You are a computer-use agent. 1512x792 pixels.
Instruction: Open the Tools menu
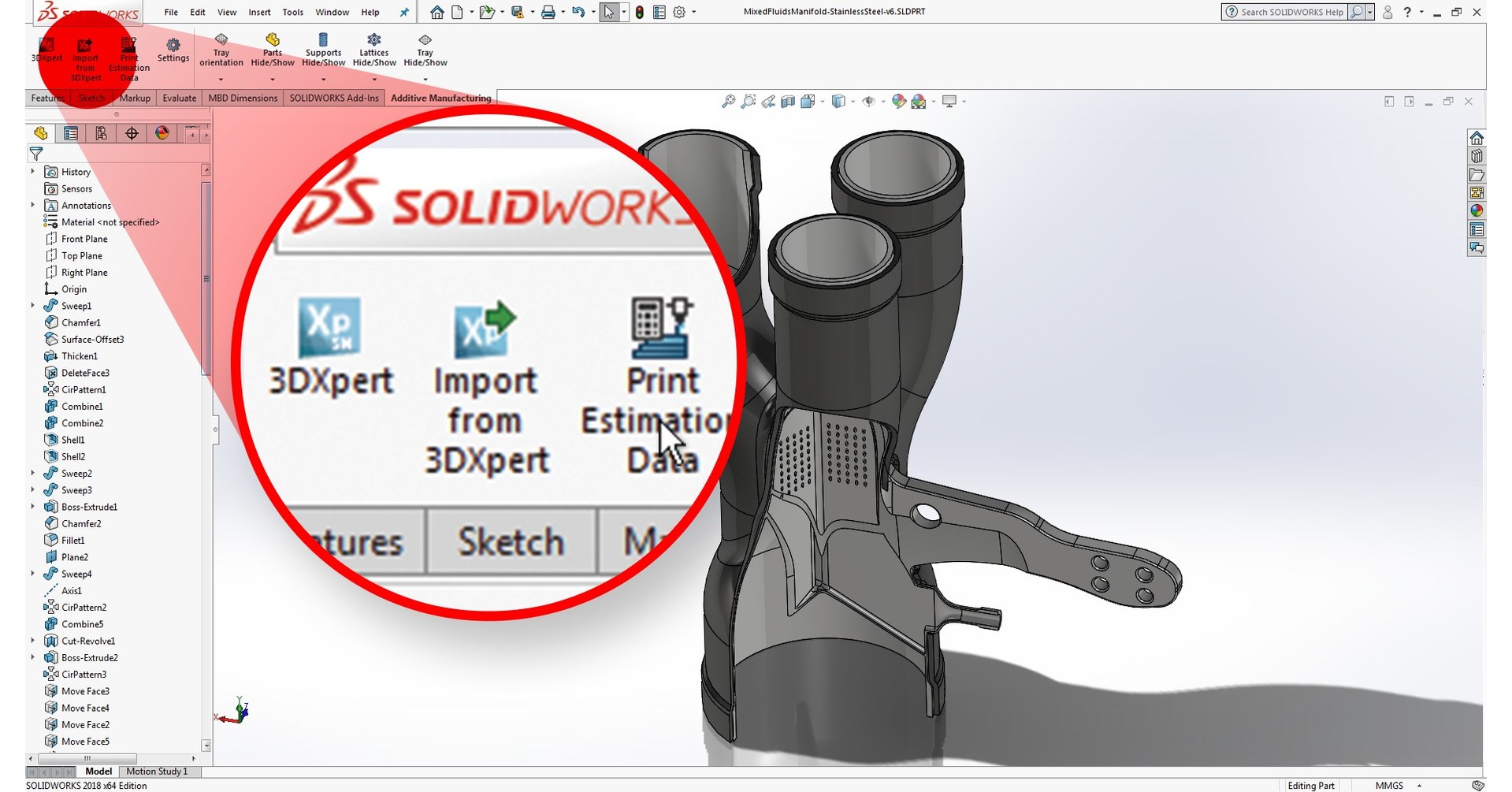[292, 12]
